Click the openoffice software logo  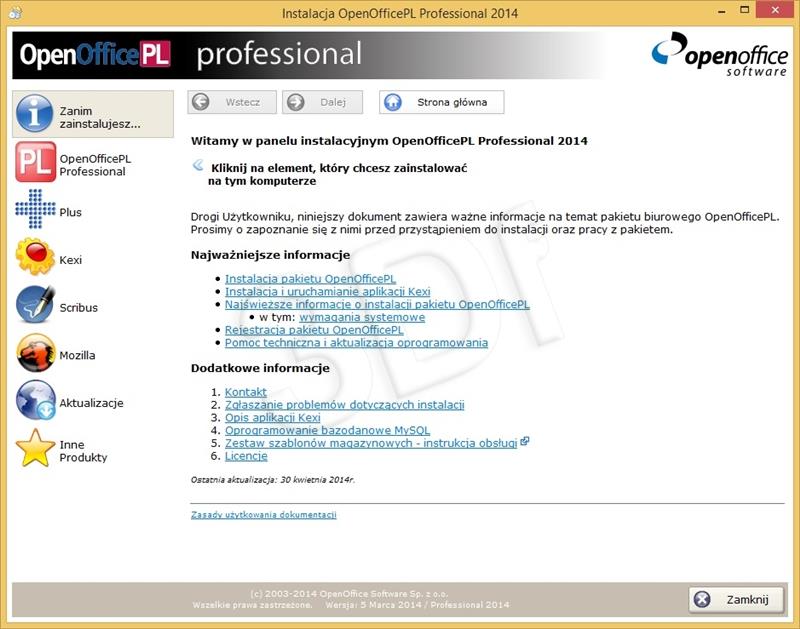tap(719, 55)
